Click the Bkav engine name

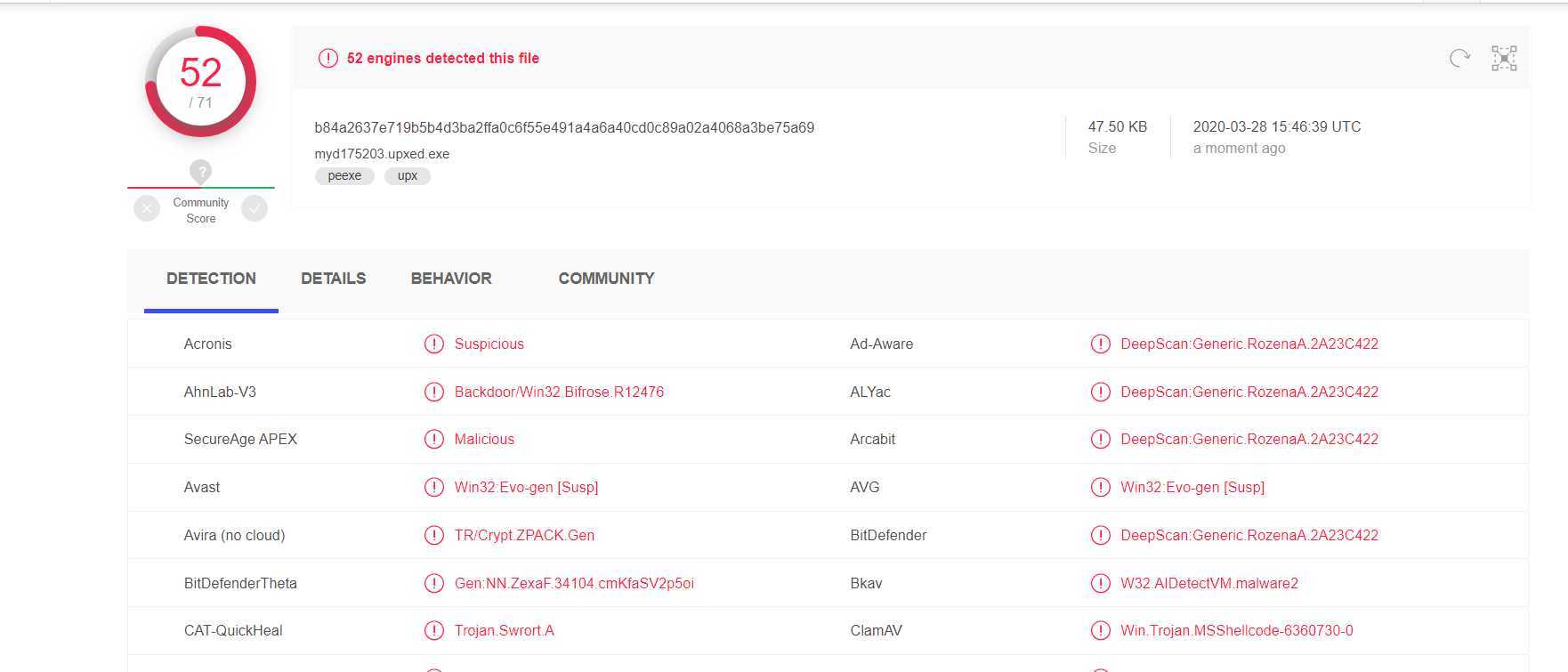[866, 583]
